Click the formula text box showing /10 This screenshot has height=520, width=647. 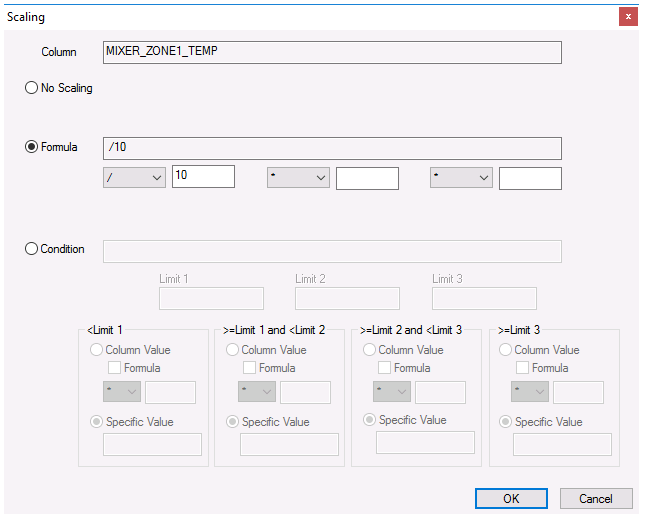click(x=332, y=149)
